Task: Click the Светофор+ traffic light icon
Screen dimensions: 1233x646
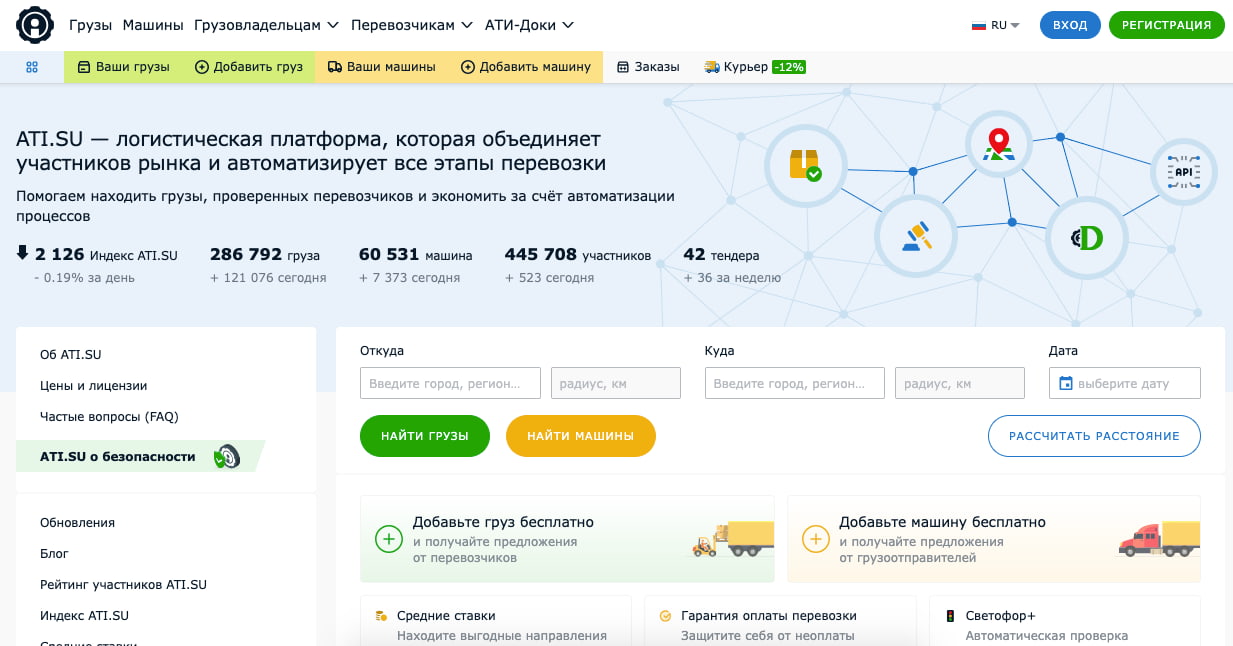Action: click(950, 616)
